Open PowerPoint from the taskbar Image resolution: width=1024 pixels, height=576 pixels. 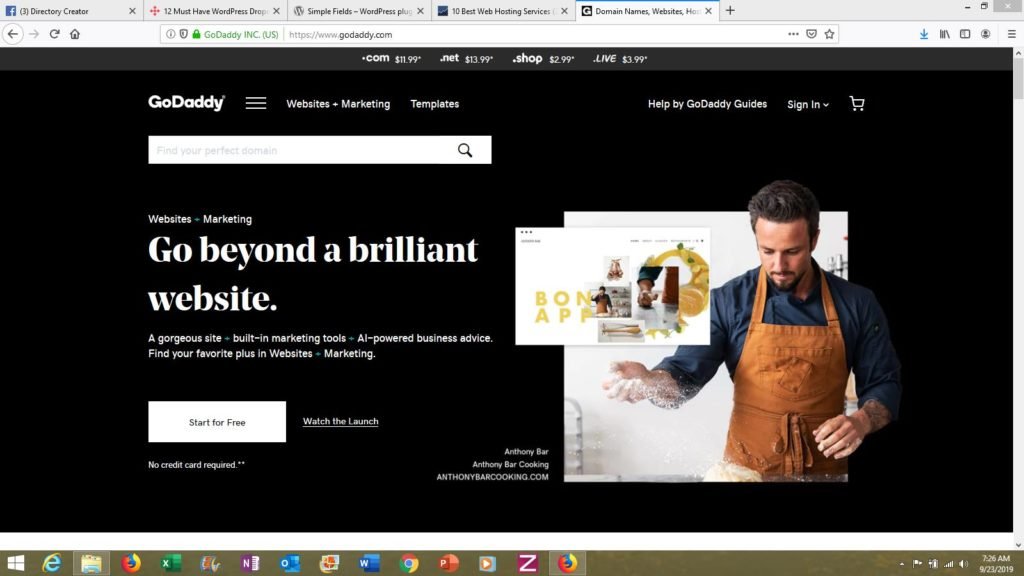tap(449, 563)
